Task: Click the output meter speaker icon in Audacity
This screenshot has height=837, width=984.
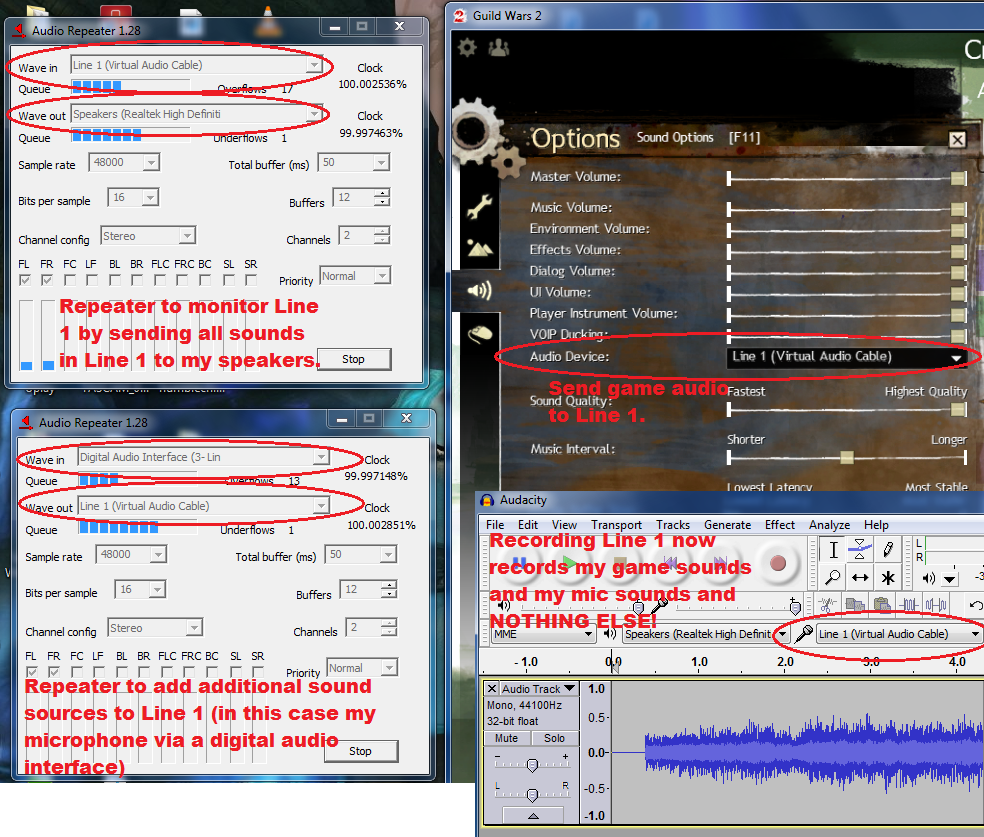Action: tap(929, 578)
